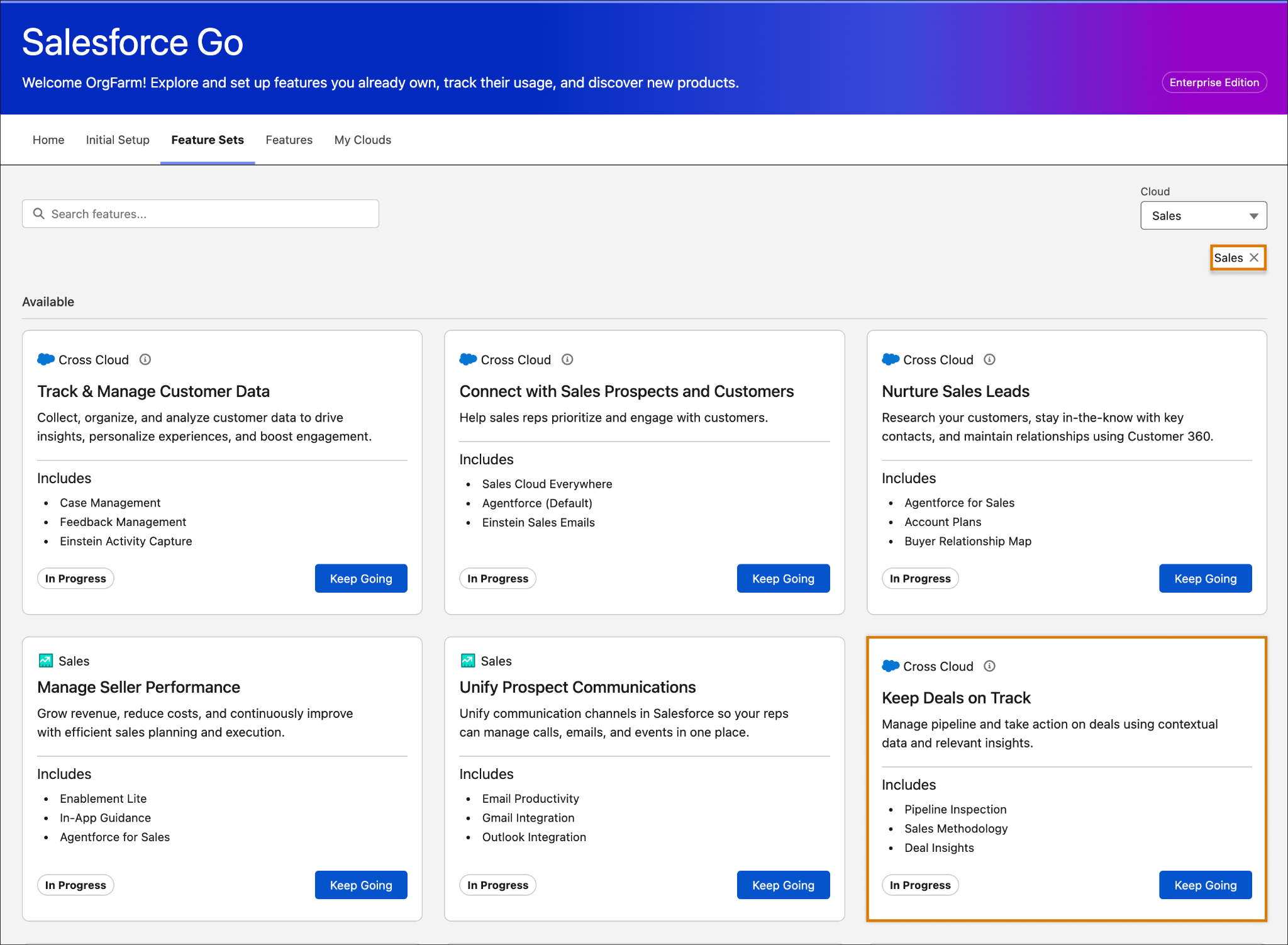Click In Progress badge on Unify Prospect Communications
1288x945 pixels.
tap(498, 885)
